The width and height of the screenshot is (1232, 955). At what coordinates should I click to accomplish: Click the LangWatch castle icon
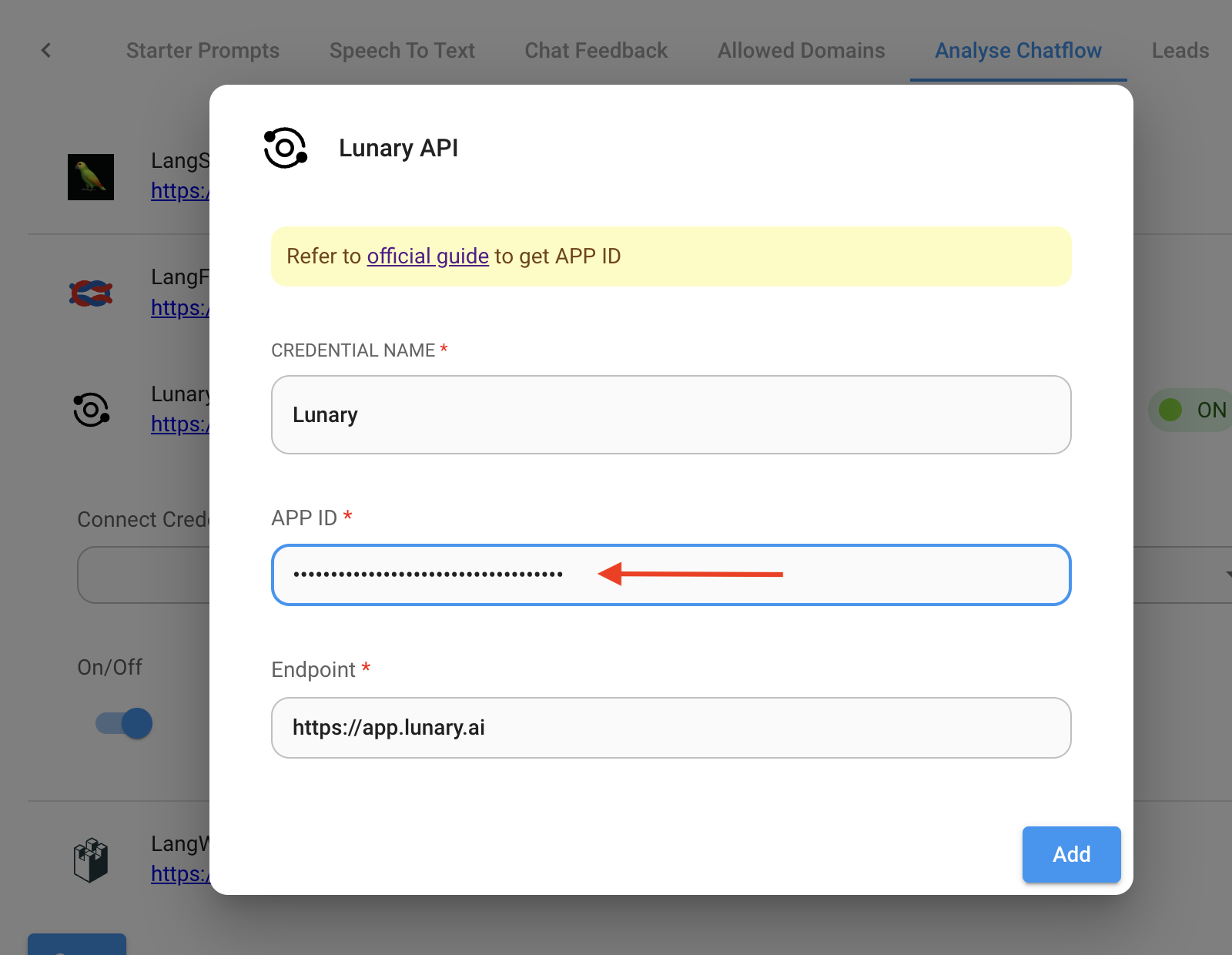pyautogui.click(x=91, y=859)
